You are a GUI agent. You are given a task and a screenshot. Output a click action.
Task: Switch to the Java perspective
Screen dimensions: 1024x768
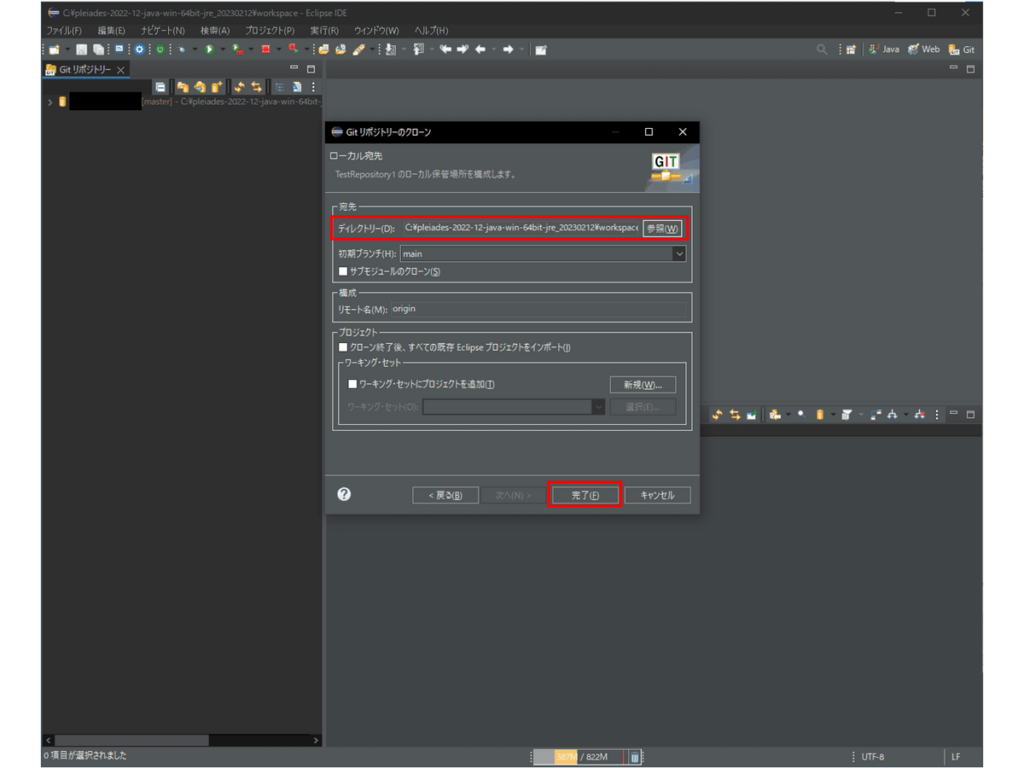[x=884, y=50]
